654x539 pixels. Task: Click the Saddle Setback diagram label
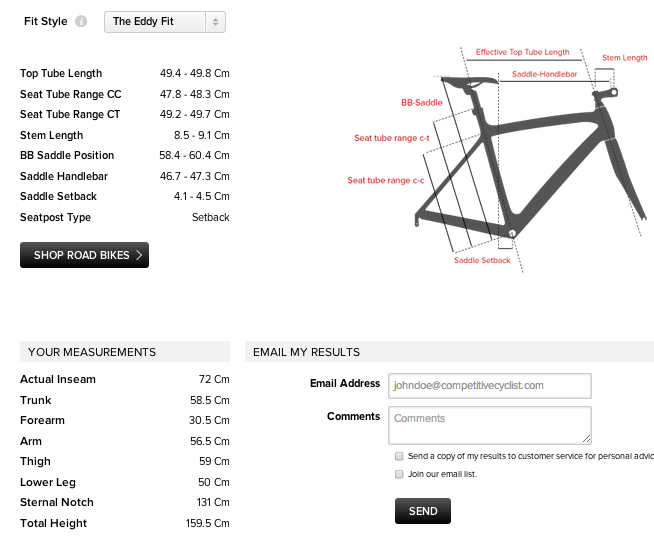click(482, 260)
